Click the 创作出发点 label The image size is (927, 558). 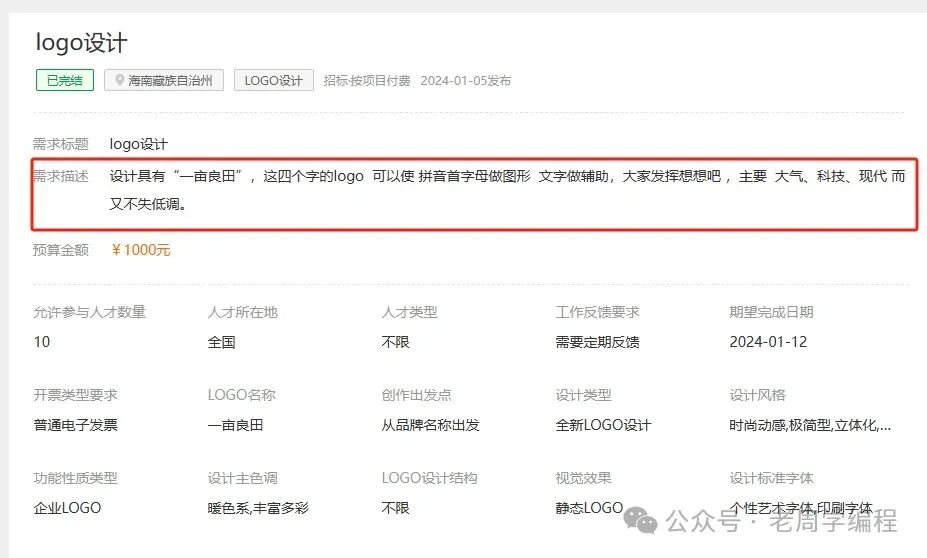pos(416,395)
